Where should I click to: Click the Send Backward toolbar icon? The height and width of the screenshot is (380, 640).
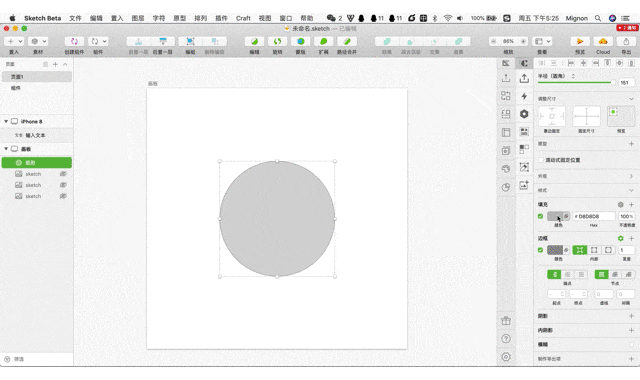click(x=163, y=41)
